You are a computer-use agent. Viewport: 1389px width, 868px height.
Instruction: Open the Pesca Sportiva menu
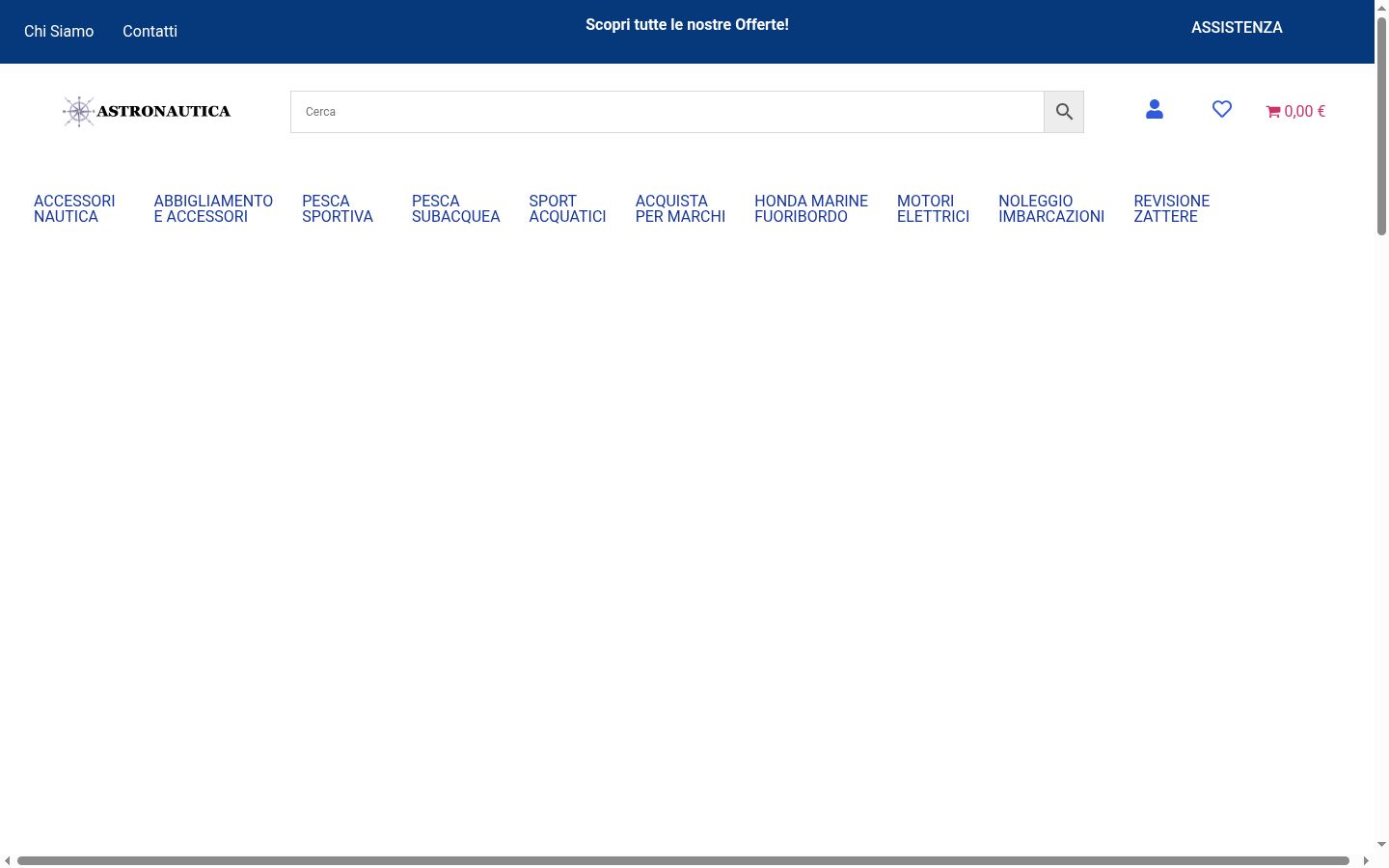click(338, 208)
